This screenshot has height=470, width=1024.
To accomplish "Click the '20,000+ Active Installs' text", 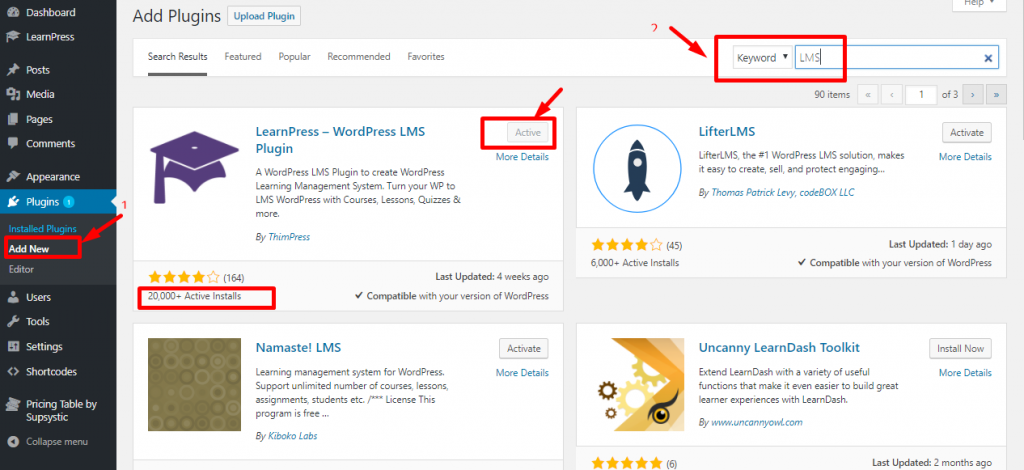I will (x=195, y=296).
